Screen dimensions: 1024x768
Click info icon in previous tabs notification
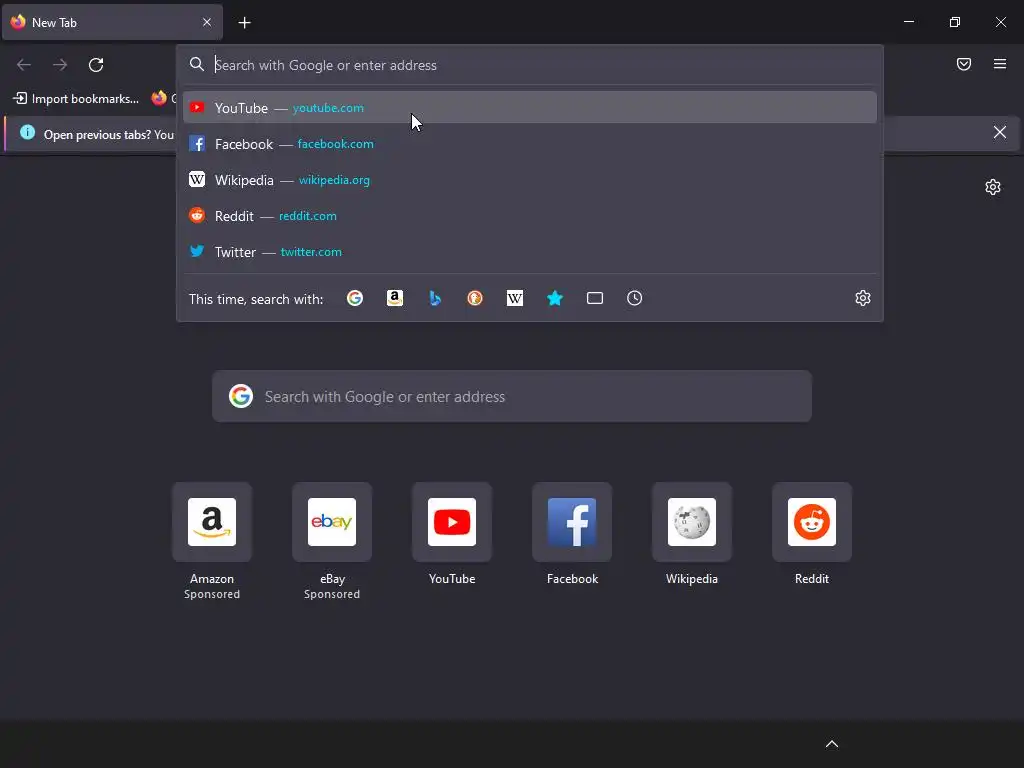coord(27,133)
